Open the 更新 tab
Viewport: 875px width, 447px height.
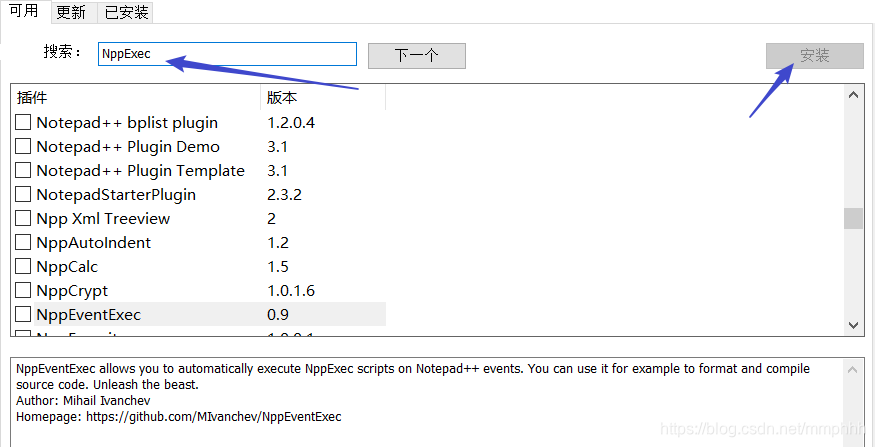73,13
